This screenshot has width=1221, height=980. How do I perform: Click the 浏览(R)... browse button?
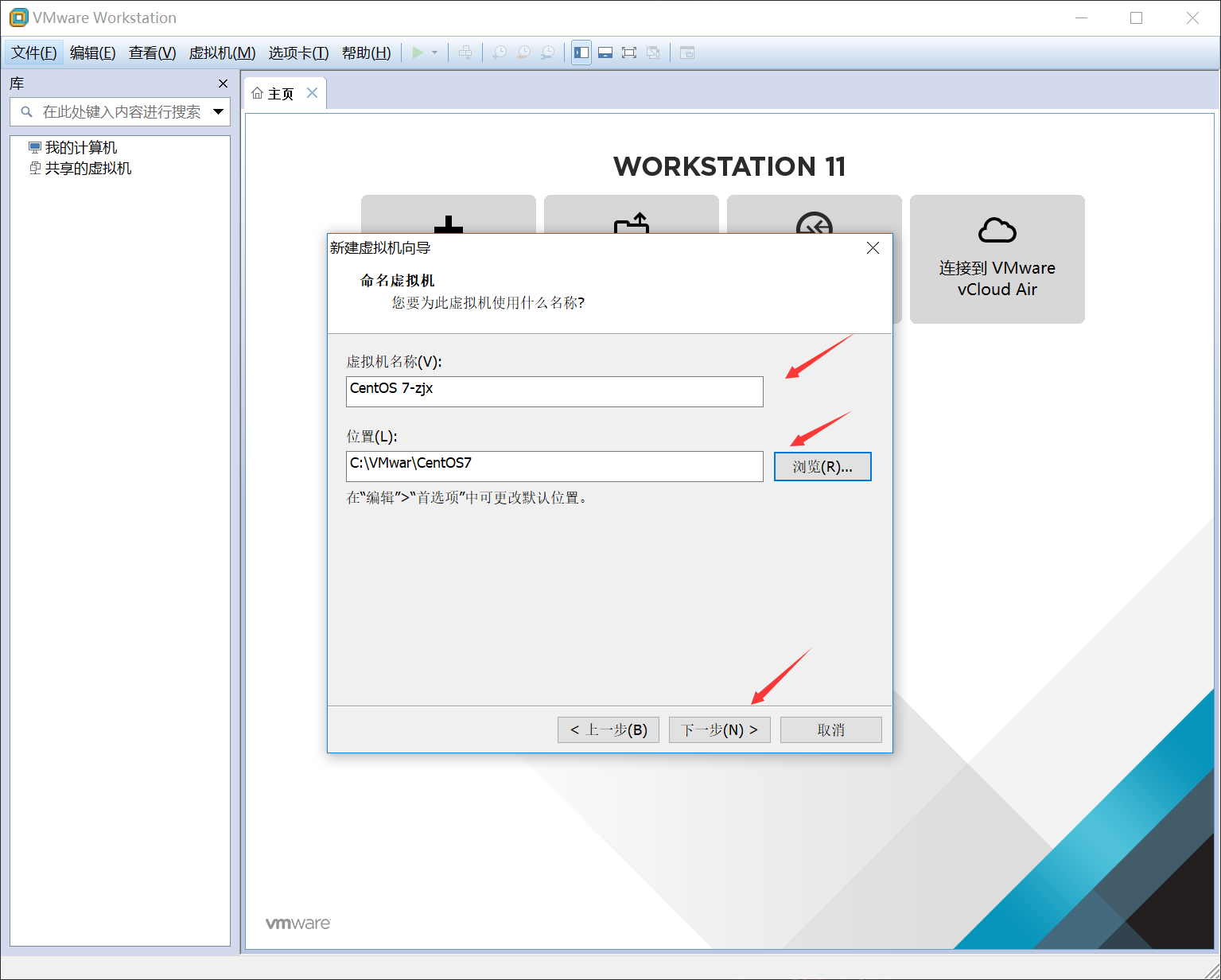(822, 467)
